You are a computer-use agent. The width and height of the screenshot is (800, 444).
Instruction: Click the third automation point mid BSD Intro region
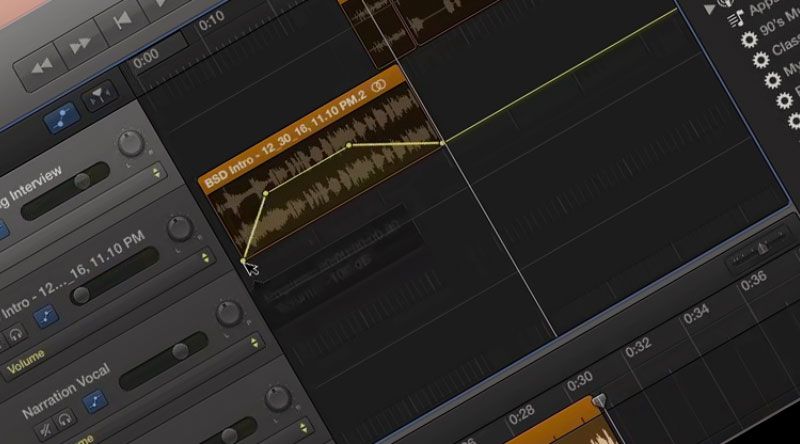[349, 145]
